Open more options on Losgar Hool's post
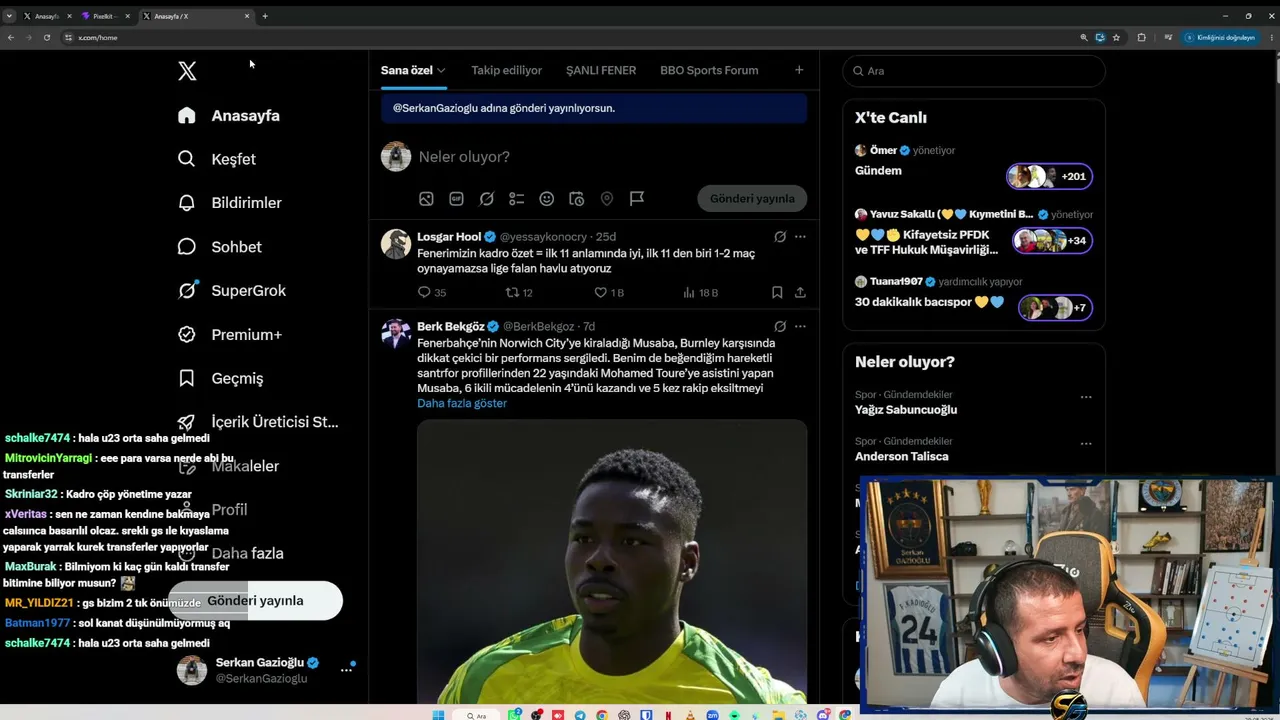 (x=800, y=237)
